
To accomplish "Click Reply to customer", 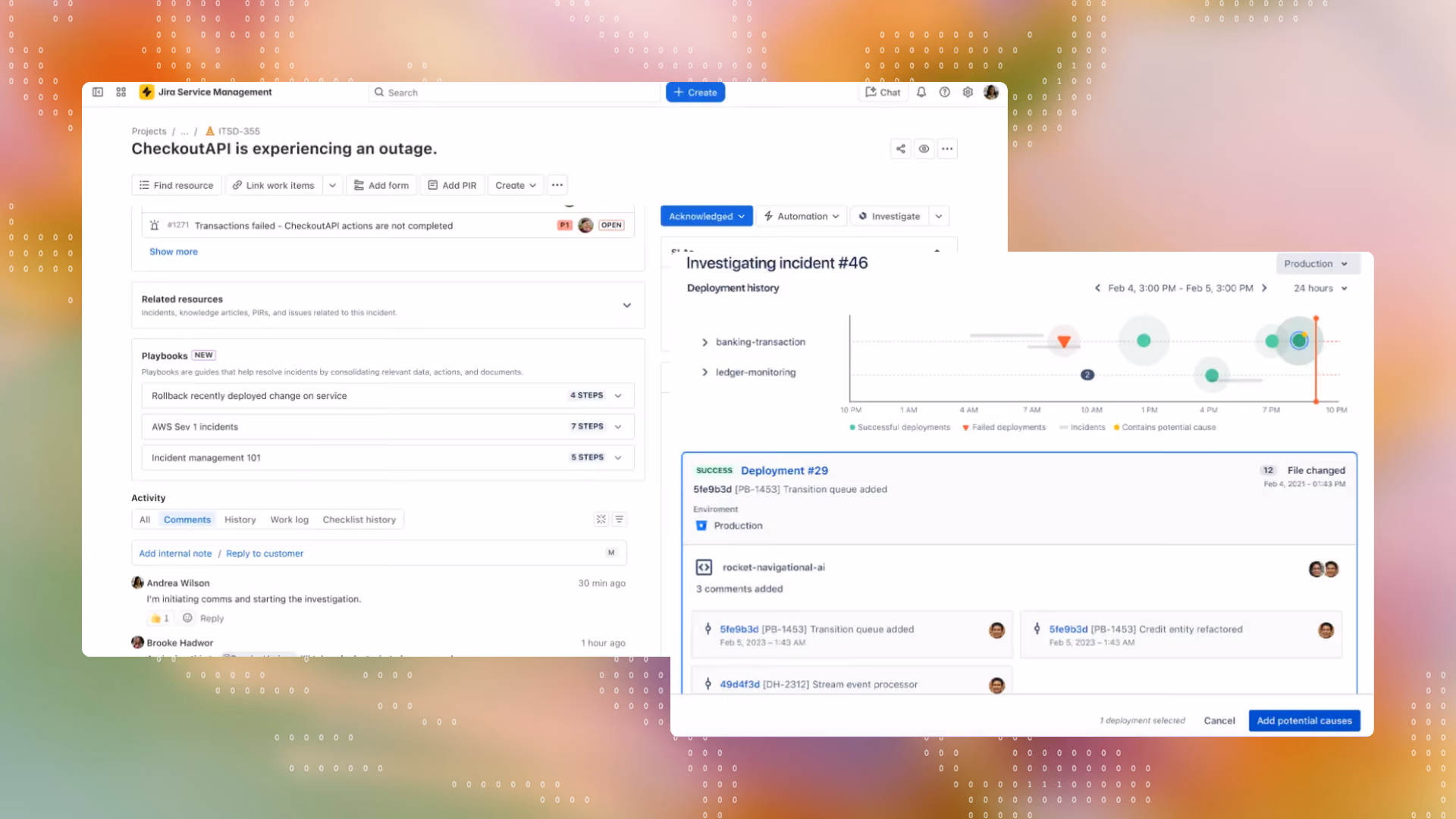I will click(265, 554).
